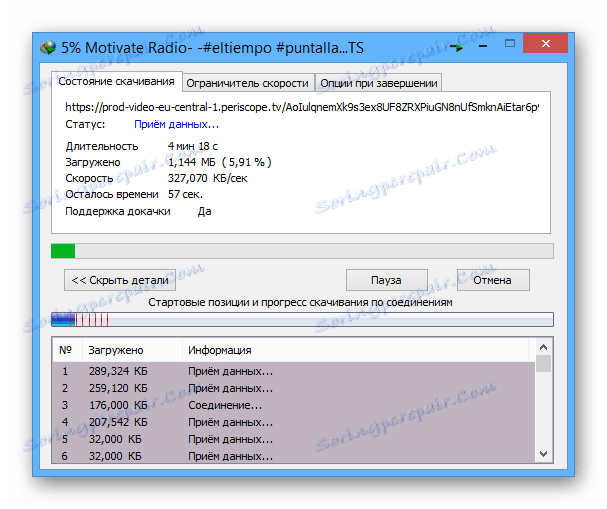Click the periscope.tv download URL text
The width and height of the screenshot is (607, 509).
click(302, 107)
